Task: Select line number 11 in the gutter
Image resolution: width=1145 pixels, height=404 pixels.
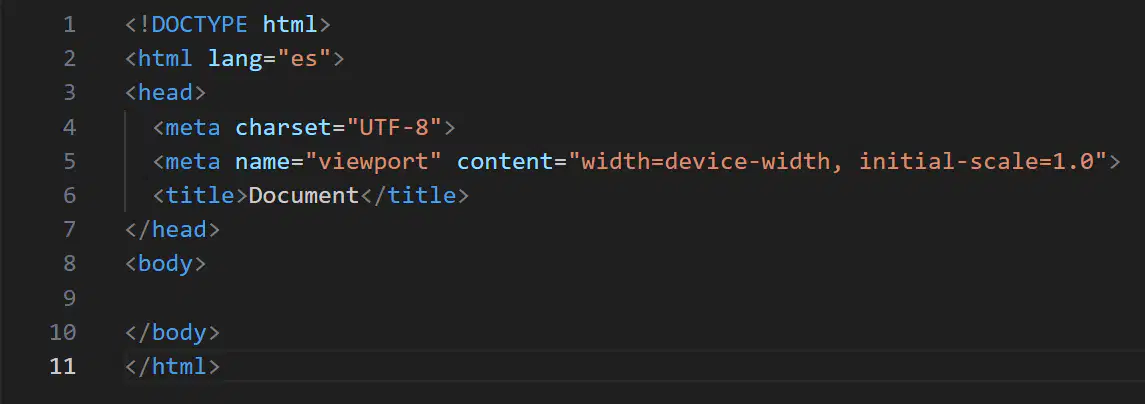Action: tap(63, 366)
